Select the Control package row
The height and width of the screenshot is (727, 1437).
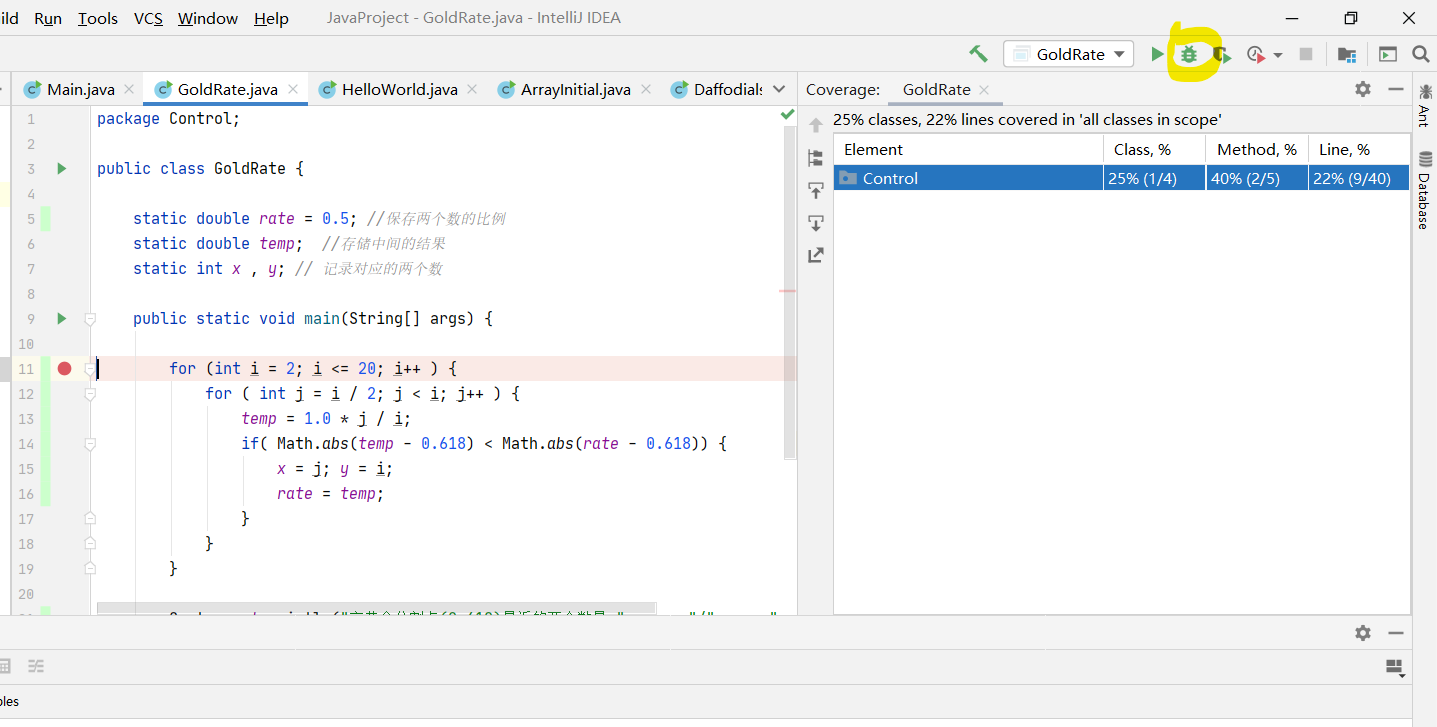(x=1121, y=178)
